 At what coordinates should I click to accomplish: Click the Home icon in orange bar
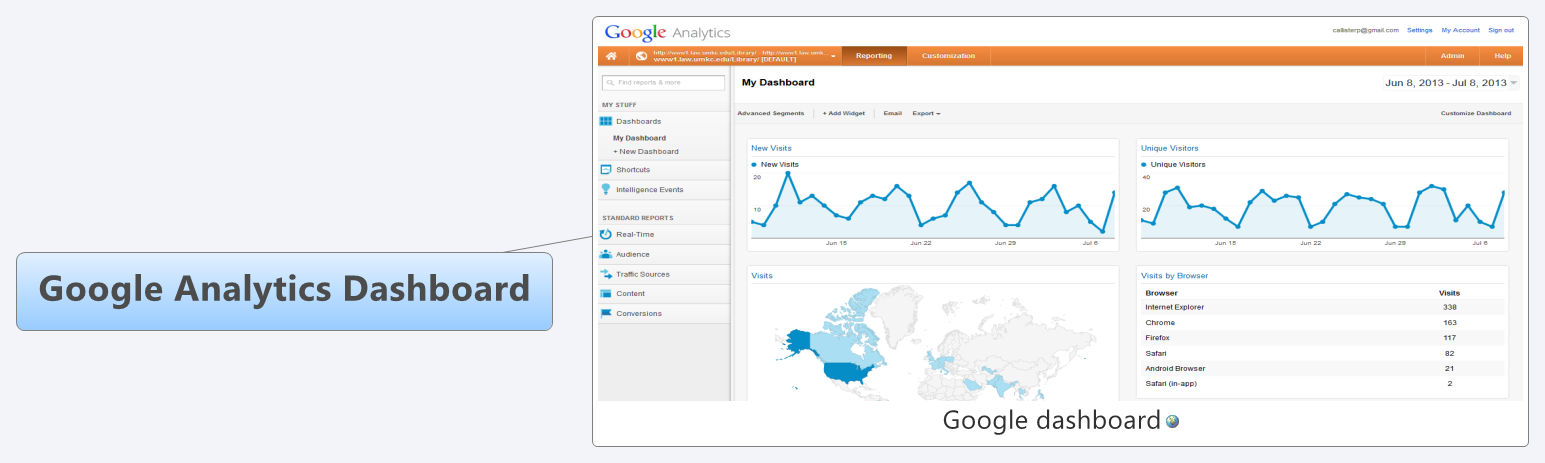611,56
